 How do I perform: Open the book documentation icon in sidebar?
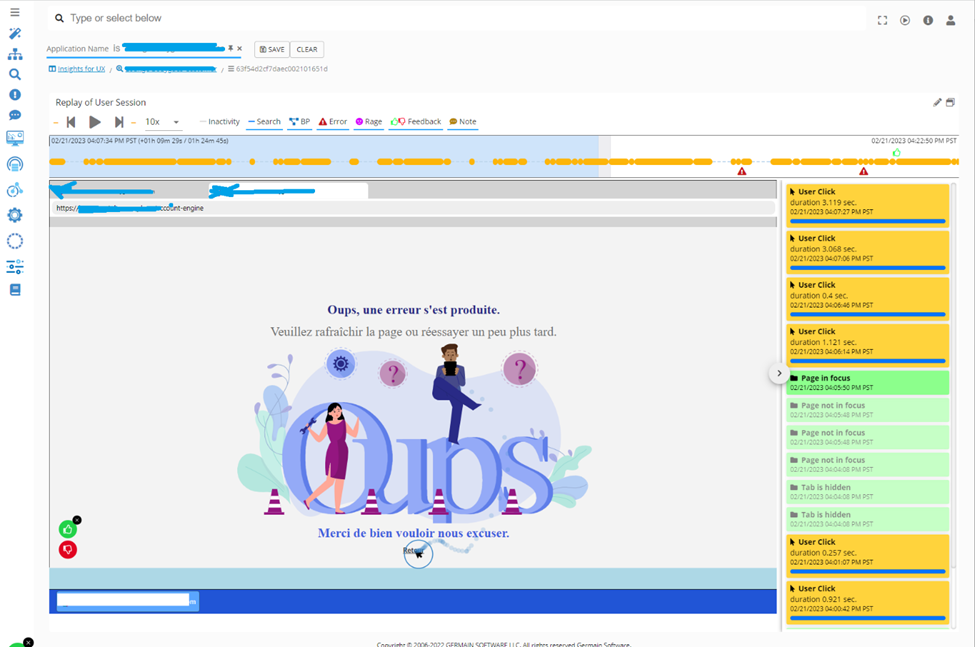click(x=14, y=290)
